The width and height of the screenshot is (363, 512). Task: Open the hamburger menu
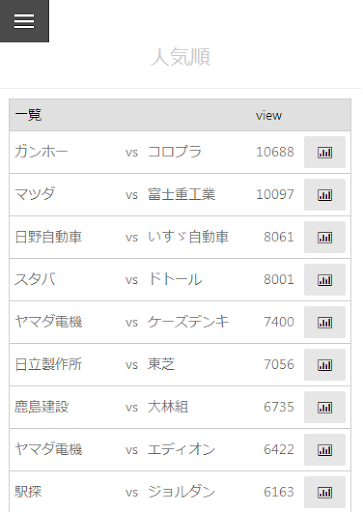tap(24, 21)
